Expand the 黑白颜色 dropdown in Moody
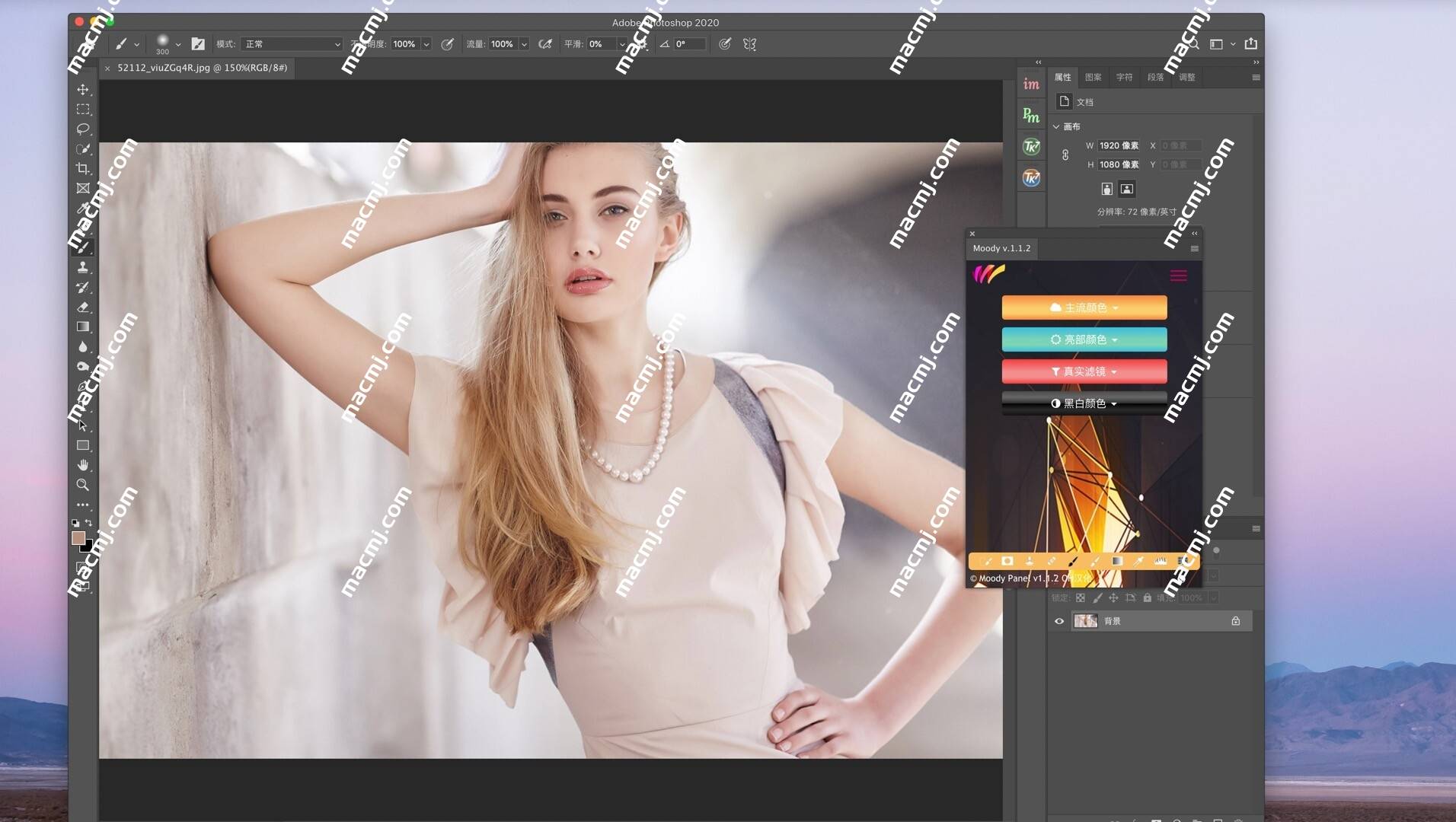The height and width of the screenshot is (822, 1456). [x=1084, y=403]
